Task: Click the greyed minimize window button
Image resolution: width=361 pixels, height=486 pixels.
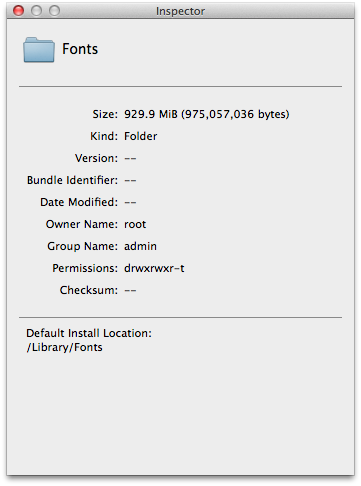Action: [x=36, y=11]
